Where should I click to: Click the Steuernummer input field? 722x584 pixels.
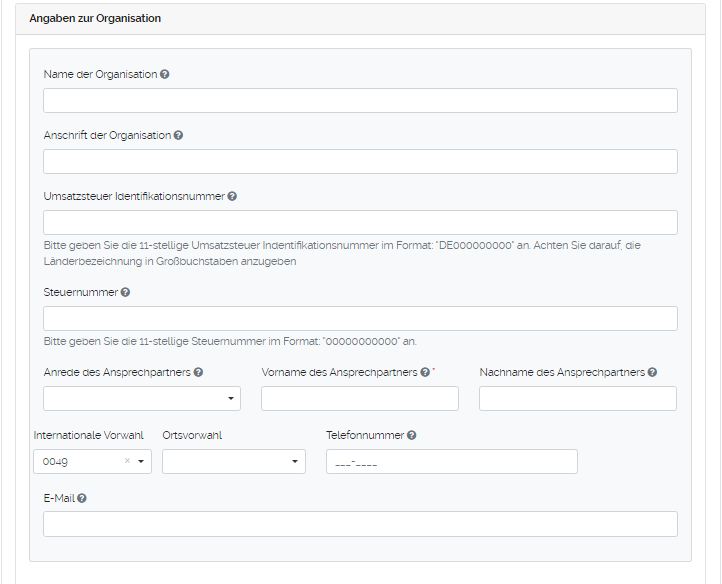click(360, 319)
